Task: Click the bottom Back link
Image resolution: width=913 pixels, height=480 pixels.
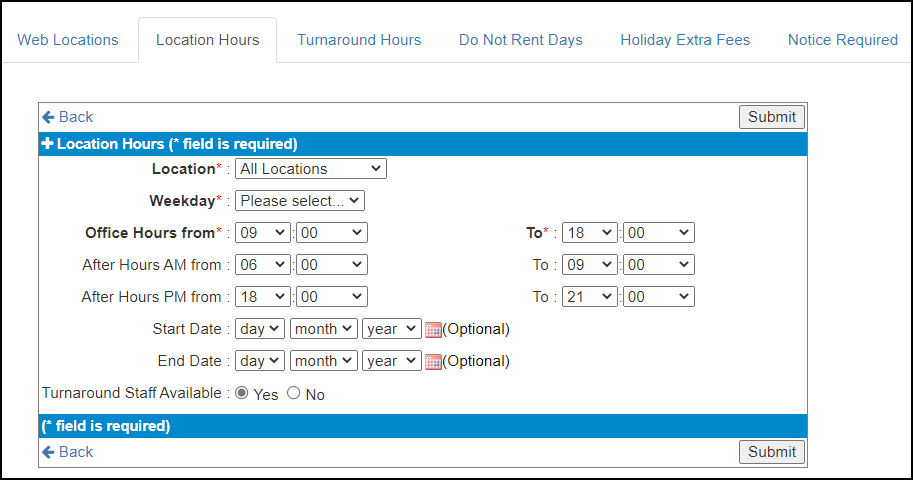Action: [x=68, y=452]
